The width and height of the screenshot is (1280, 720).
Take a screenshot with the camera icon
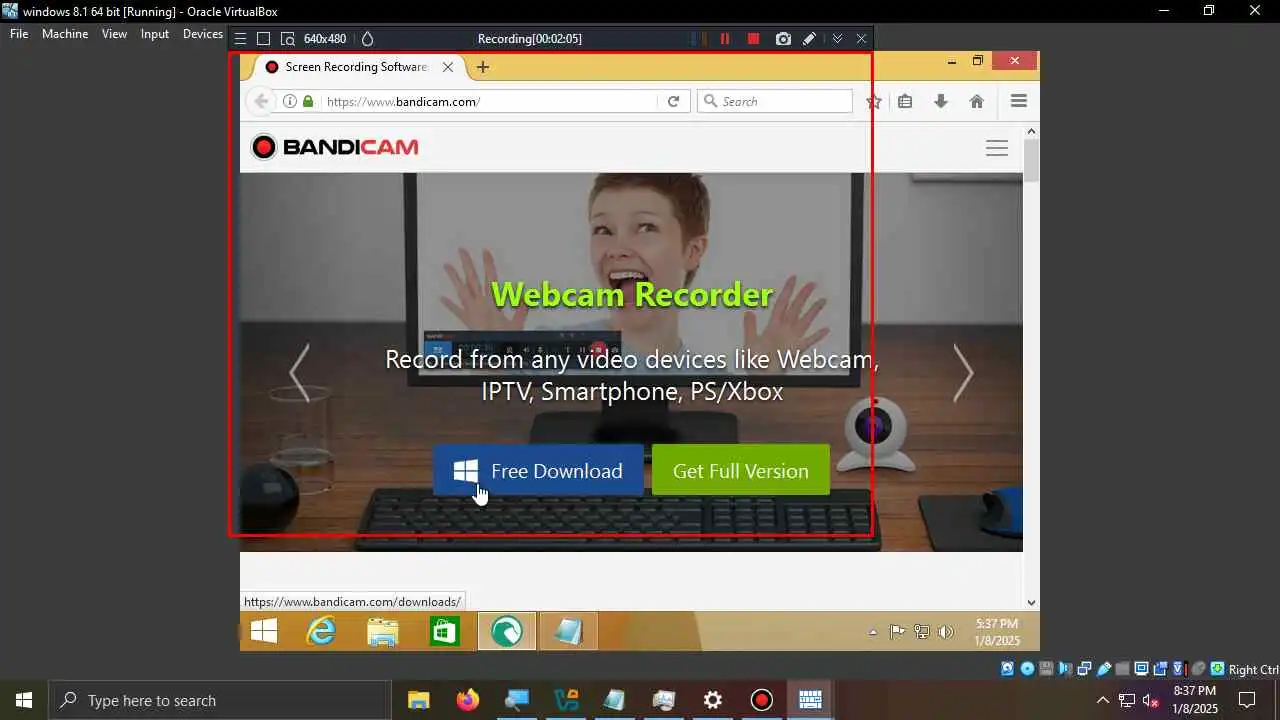pyautogui.click(x=783, y=39)
